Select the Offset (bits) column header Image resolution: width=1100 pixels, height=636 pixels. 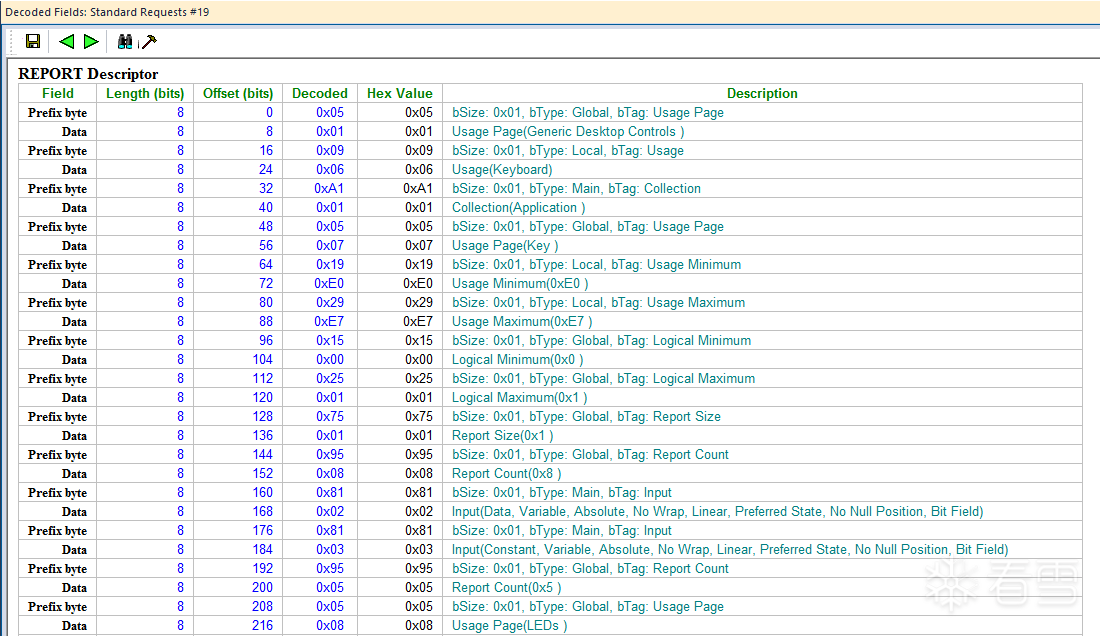click(238, 93)
